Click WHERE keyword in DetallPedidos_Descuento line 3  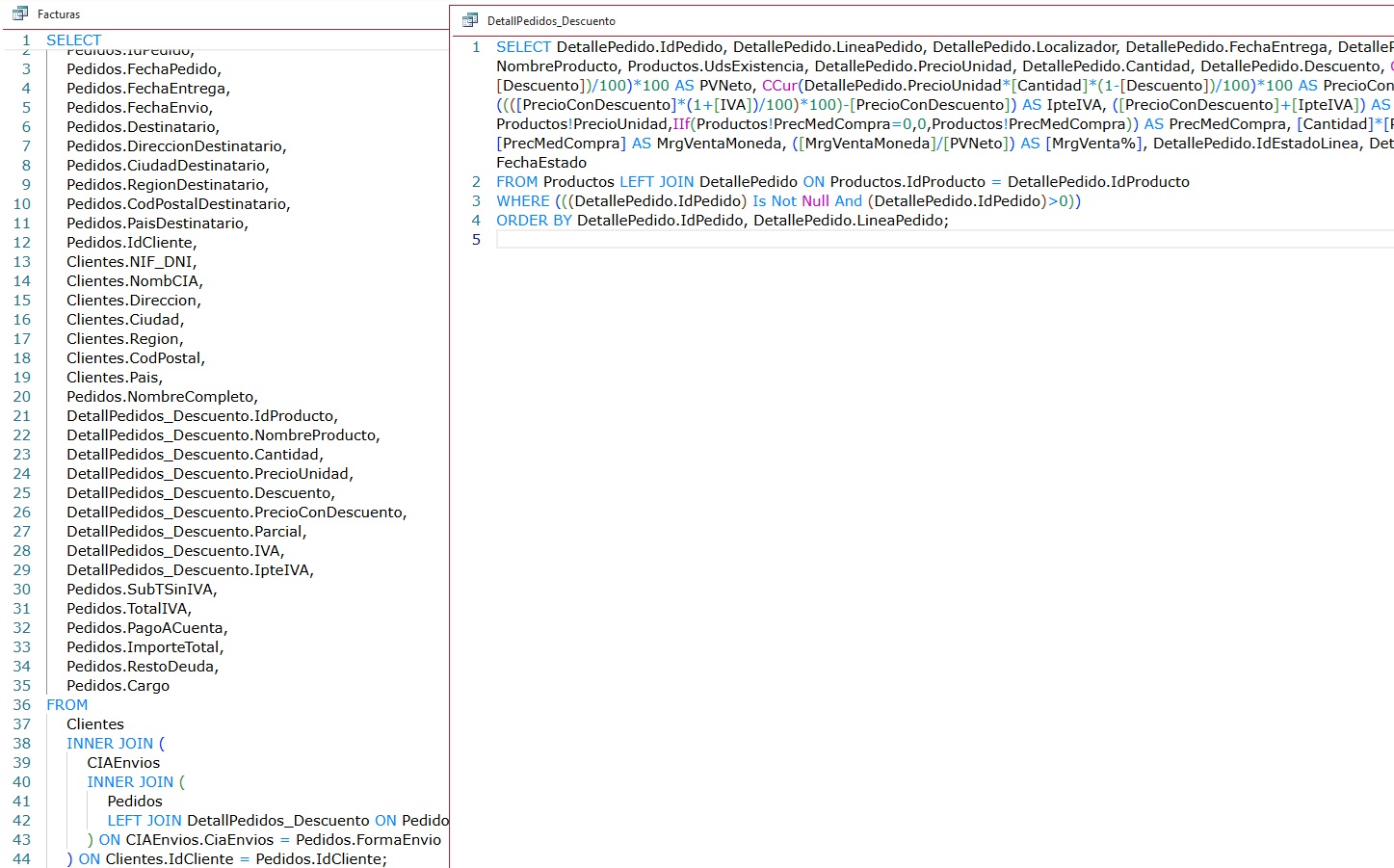click(523, 200)
